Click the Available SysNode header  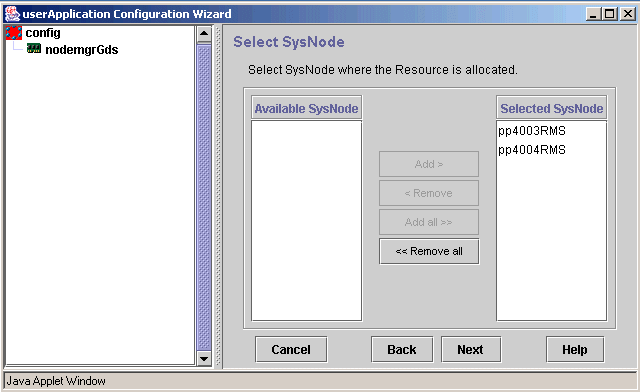coord(307,108)
